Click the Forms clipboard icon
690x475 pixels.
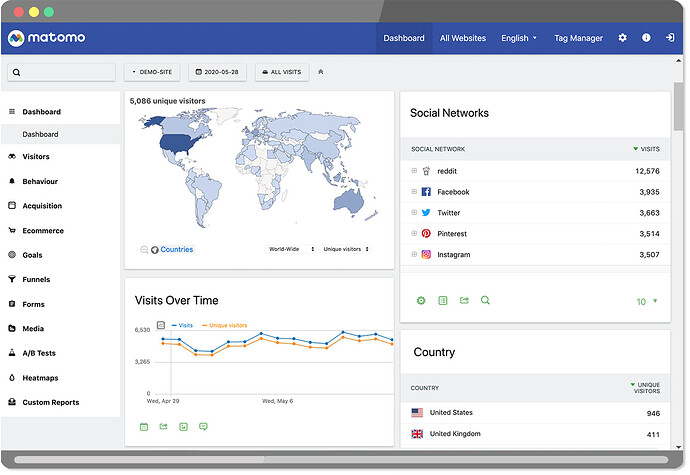click(x=12, y=304)
